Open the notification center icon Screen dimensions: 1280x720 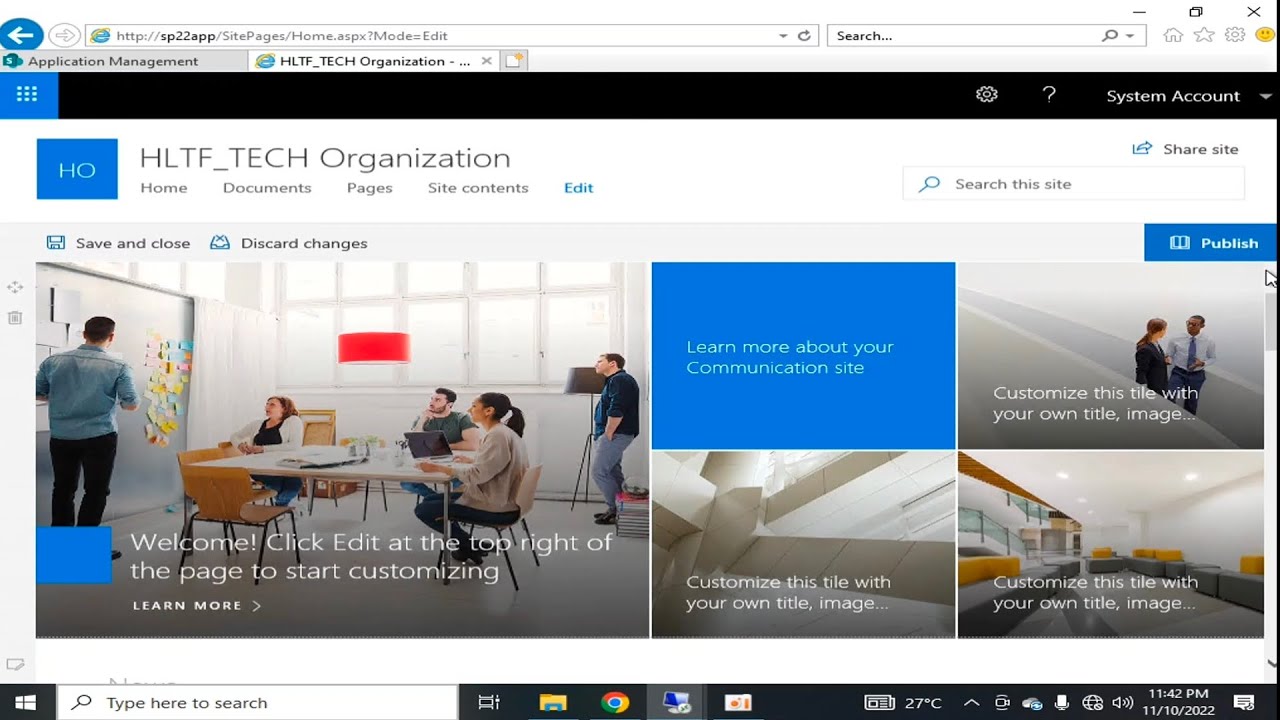pos(1244,703)
